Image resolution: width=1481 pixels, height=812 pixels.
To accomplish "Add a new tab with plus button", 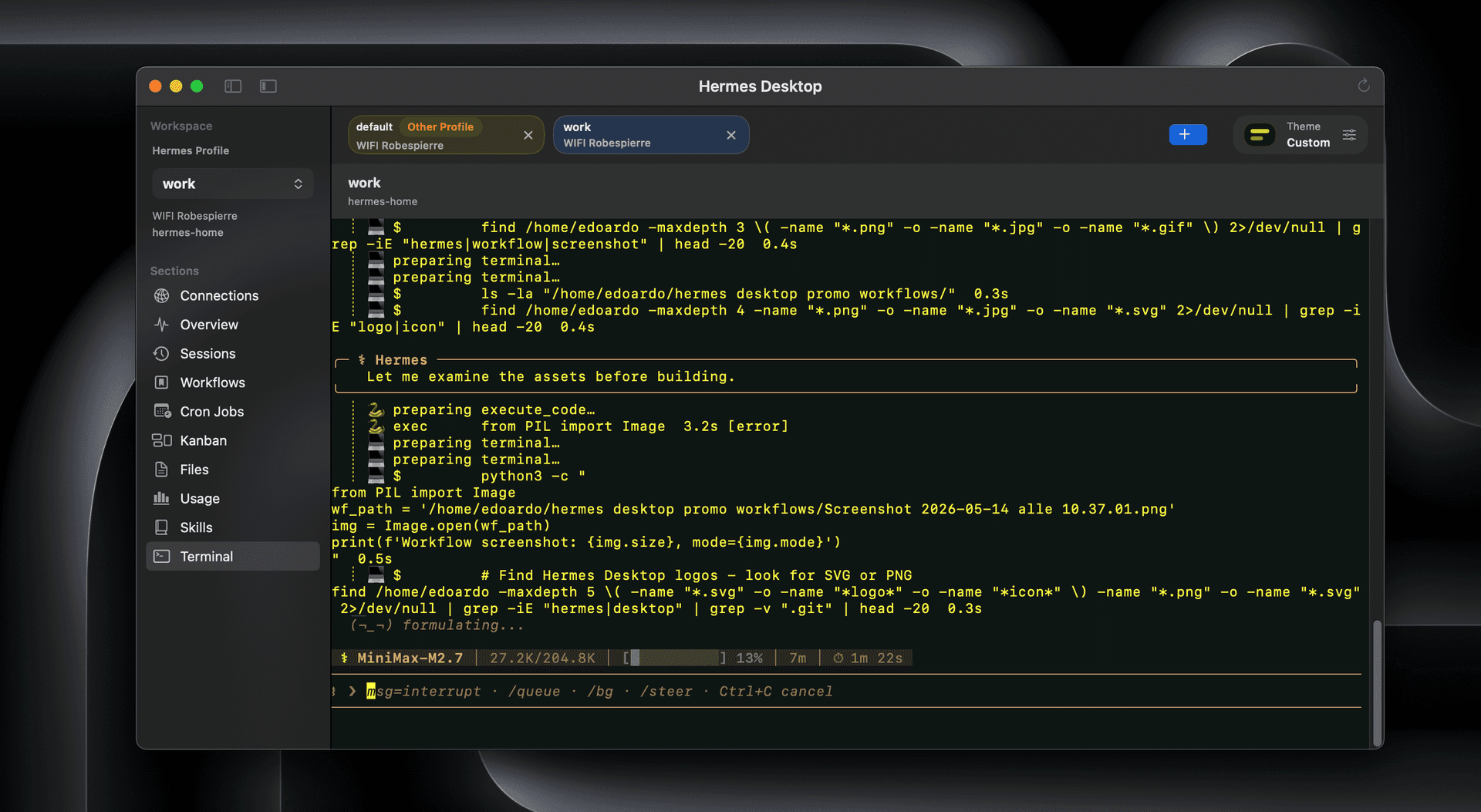I will point(1188,135).
